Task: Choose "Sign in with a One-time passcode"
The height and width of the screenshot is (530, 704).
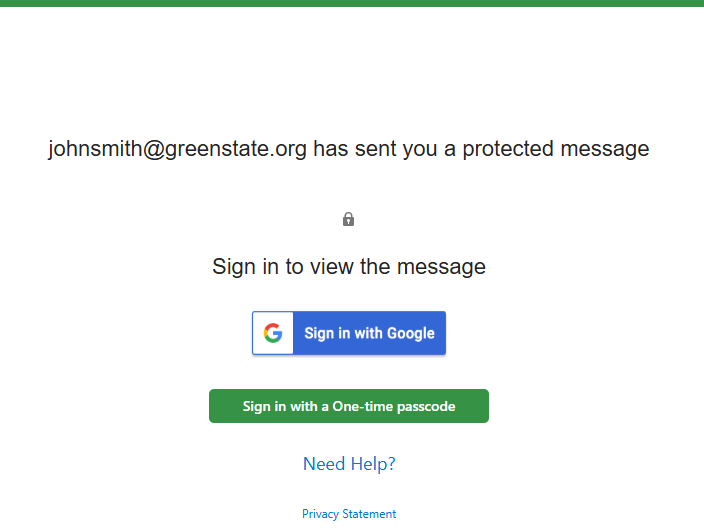Action: coord(348,406)
